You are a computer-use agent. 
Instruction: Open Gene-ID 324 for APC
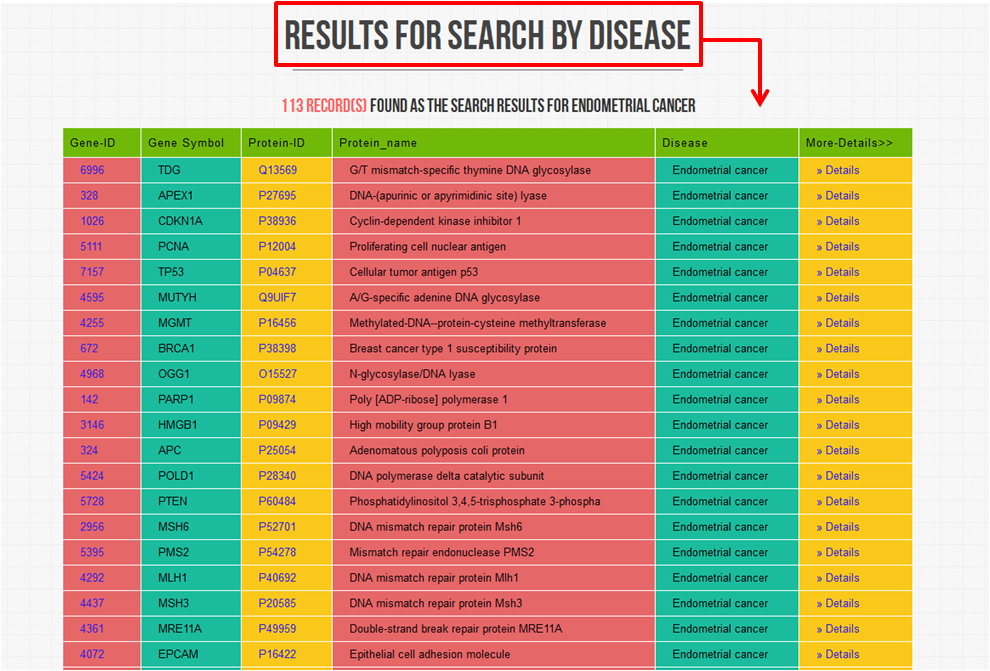pyautogui.click(x=89, y=451)
